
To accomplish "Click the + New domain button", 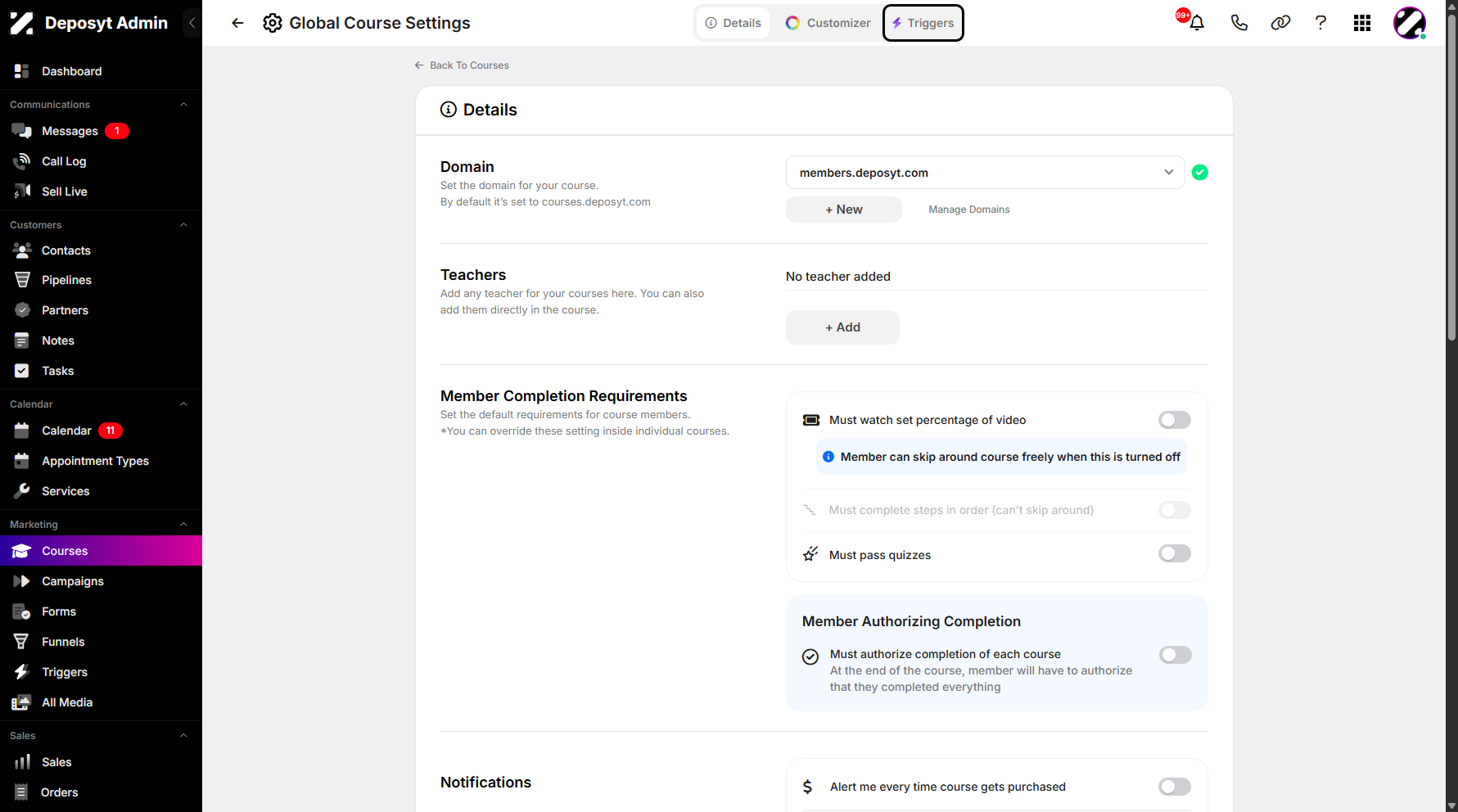I will (x=844, y=210).
